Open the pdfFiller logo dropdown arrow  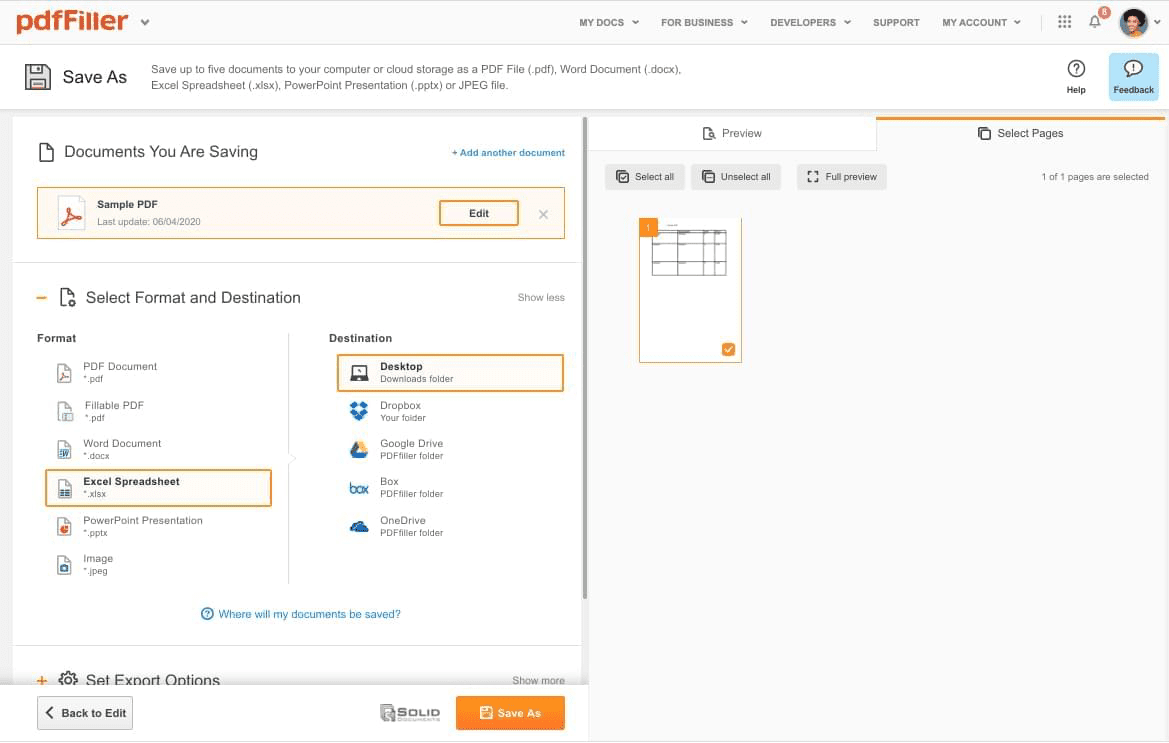point(145,22)
